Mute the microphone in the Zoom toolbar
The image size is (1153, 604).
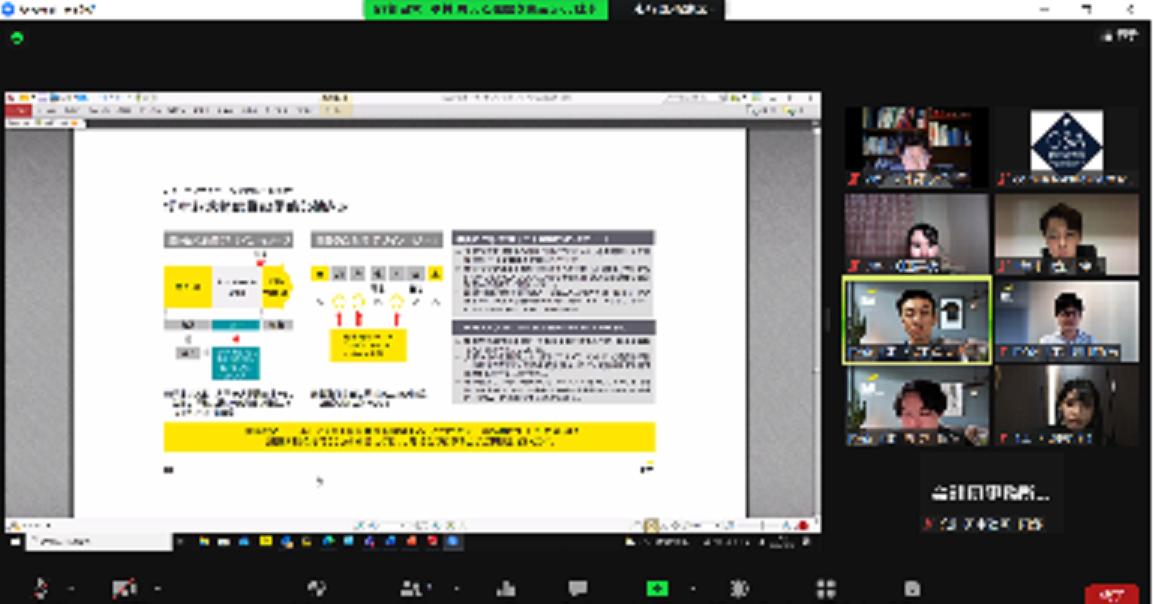point(40,588)
